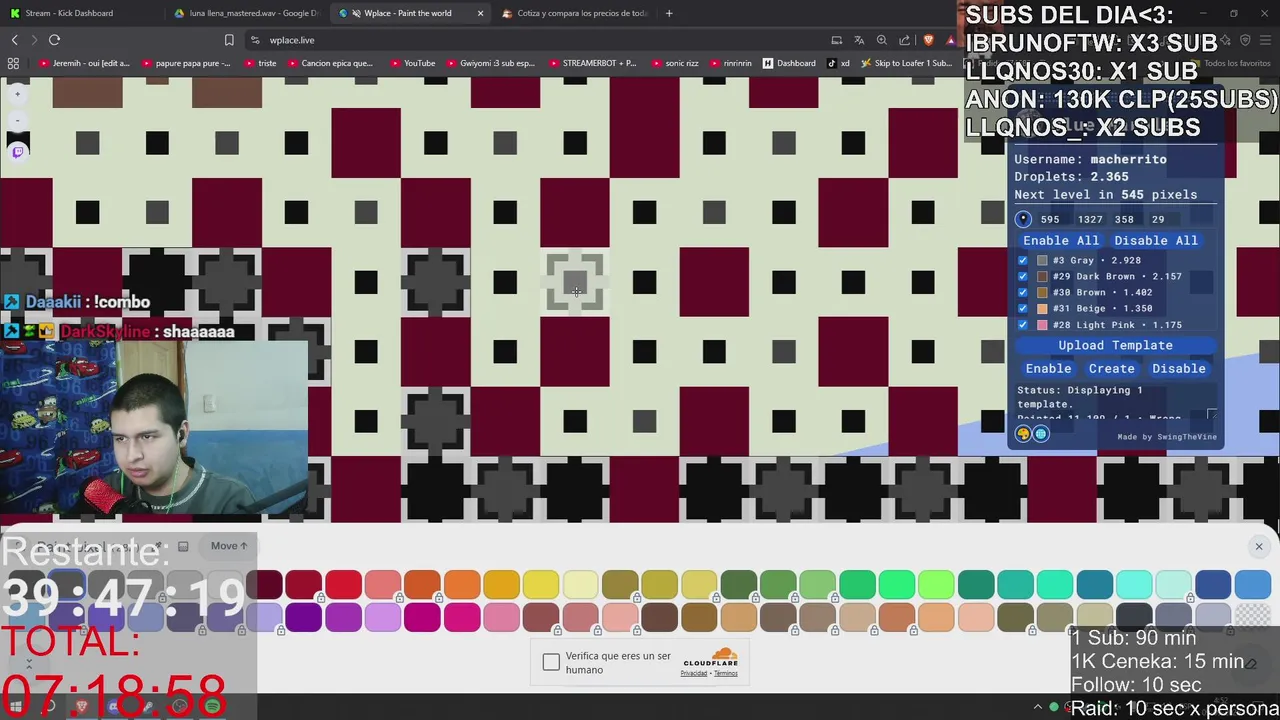Viewport: 1280px width, 720px height.
Task: Open the Cotiza y compara los precios tab
Action: point(574,13)
